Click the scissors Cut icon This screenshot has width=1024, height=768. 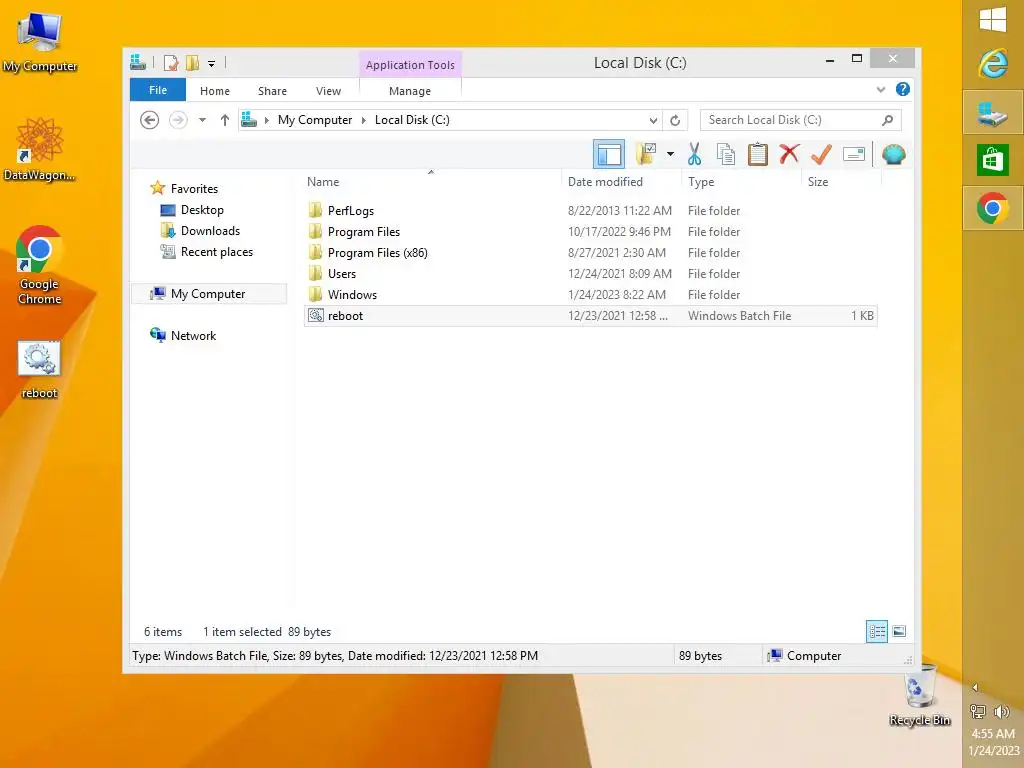694,155
